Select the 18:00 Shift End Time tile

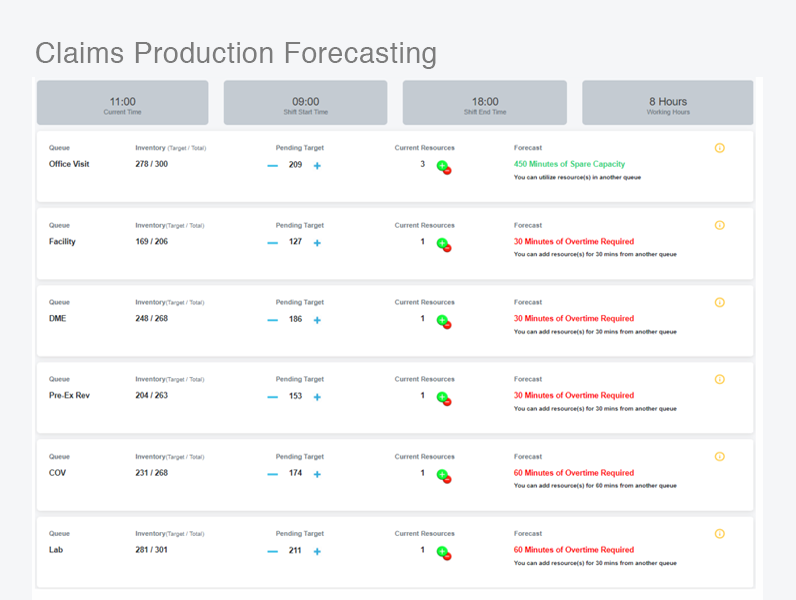click(485, 103)
